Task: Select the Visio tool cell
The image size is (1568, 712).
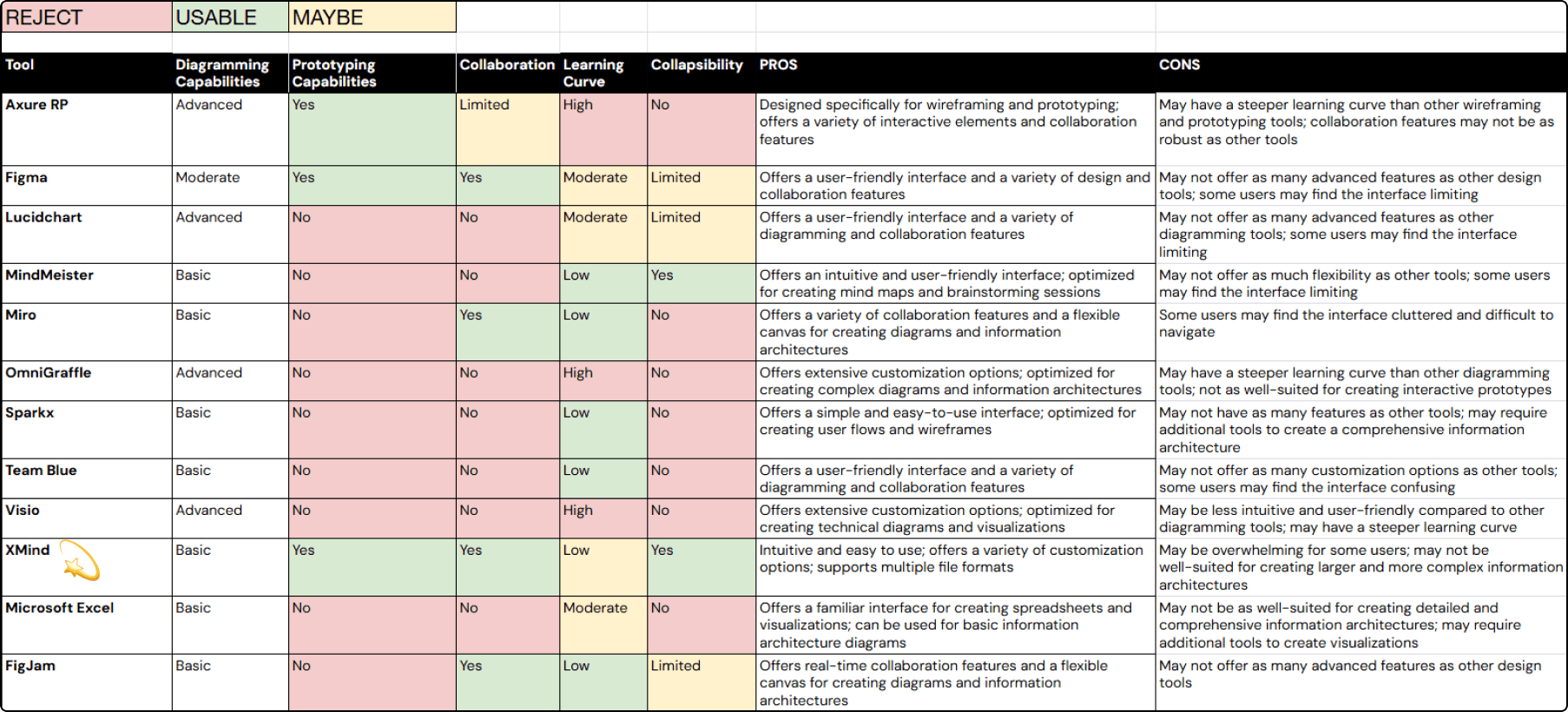Action: (87, 518)
